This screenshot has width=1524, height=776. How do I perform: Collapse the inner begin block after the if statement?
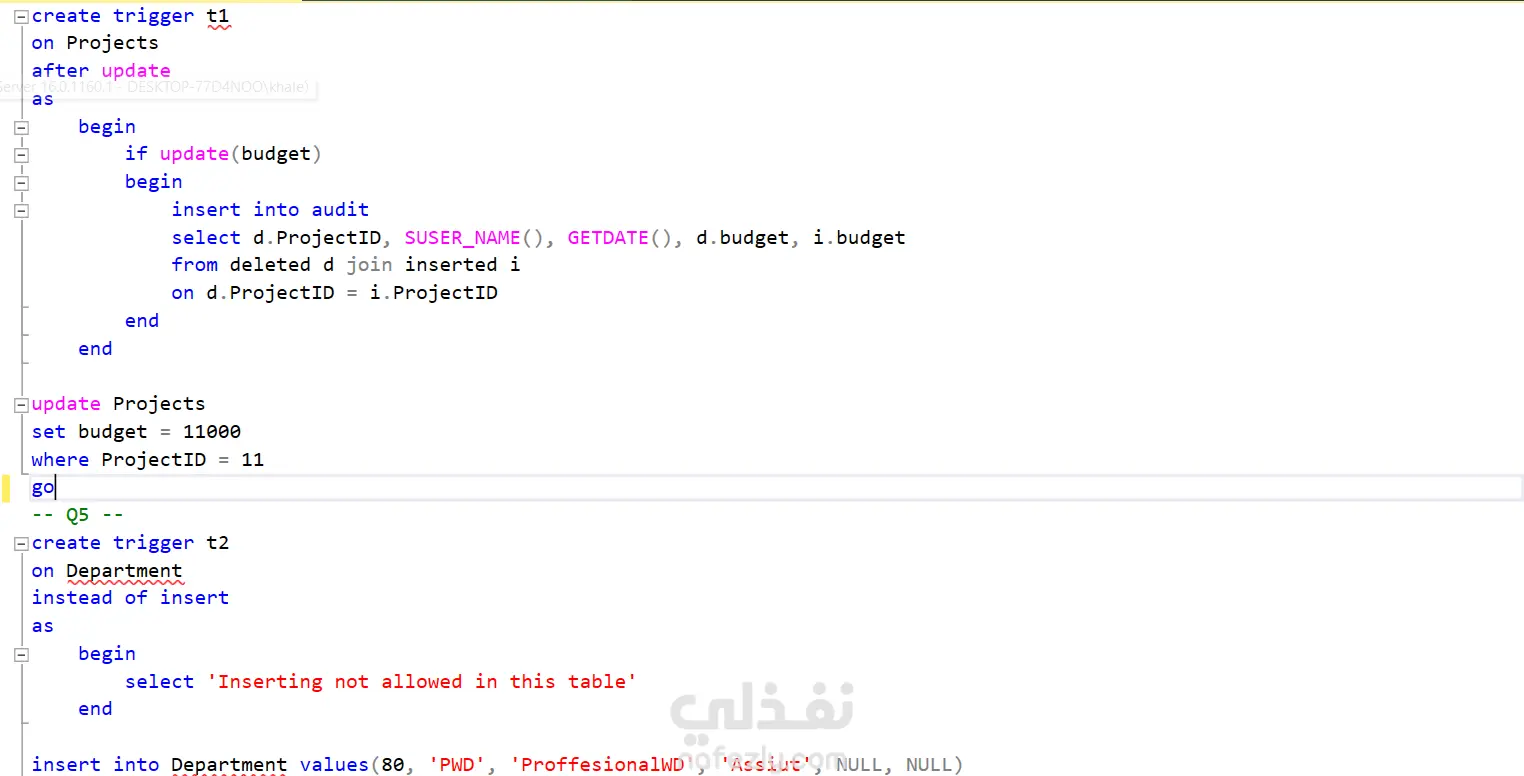pyautogui.click(x=21, y=183)
